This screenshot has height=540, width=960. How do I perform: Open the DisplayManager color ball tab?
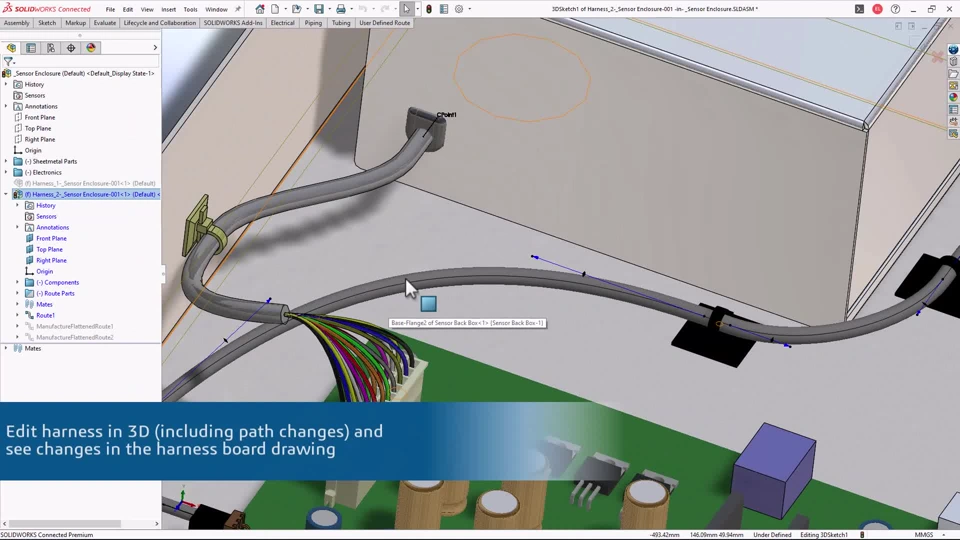tap(91, 48)
